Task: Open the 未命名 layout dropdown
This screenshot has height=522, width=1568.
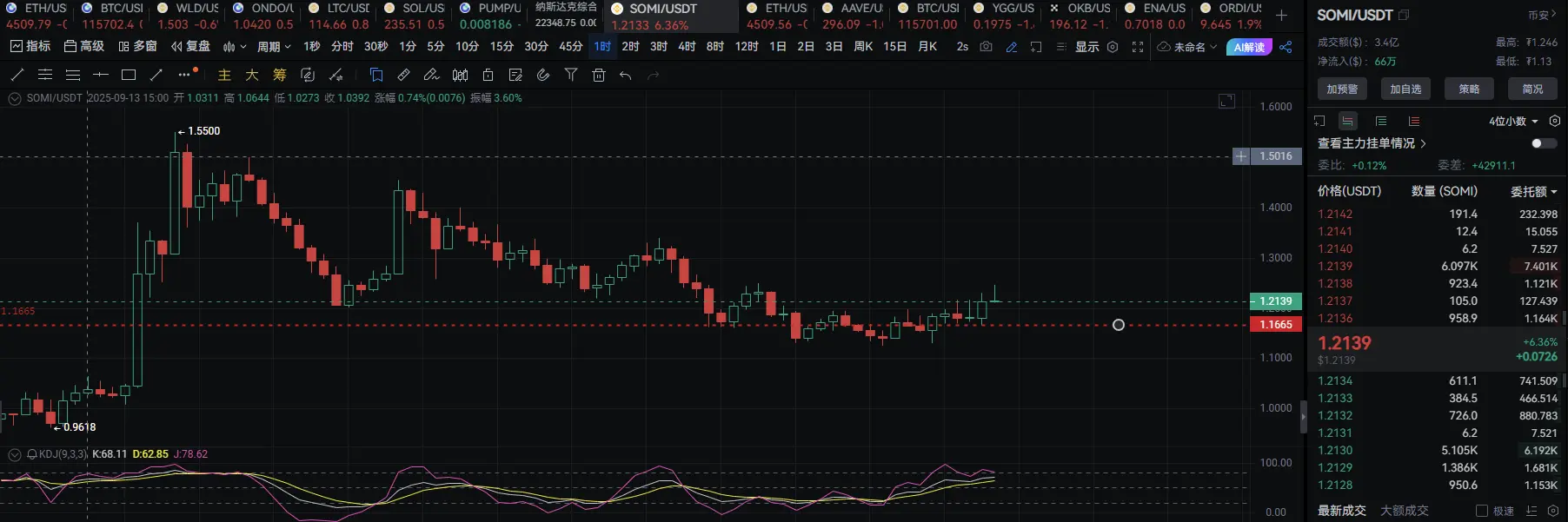Action: (x=1187, y=47)
